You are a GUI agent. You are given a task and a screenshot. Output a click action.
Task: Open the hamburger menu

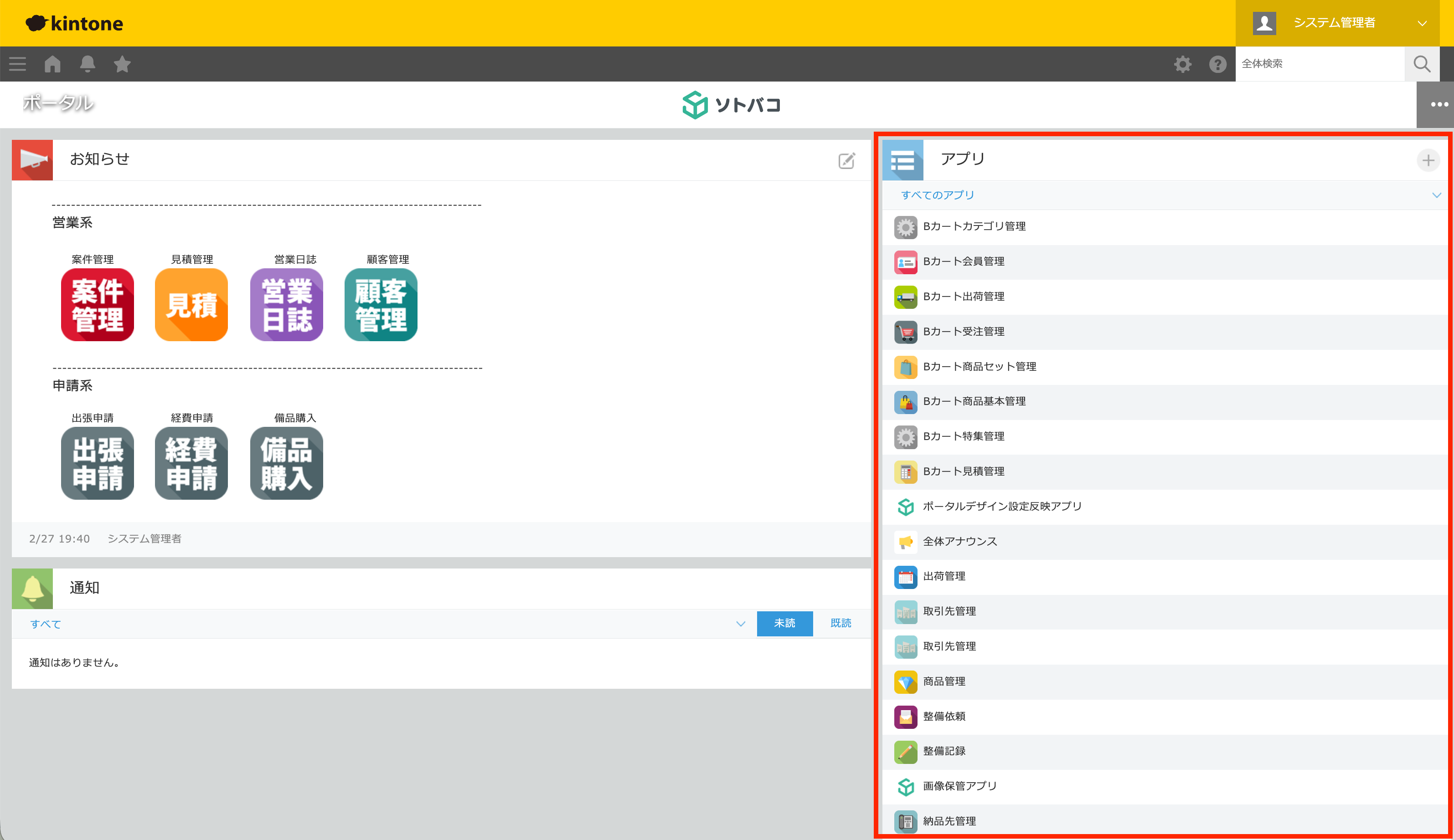[17, 64]
